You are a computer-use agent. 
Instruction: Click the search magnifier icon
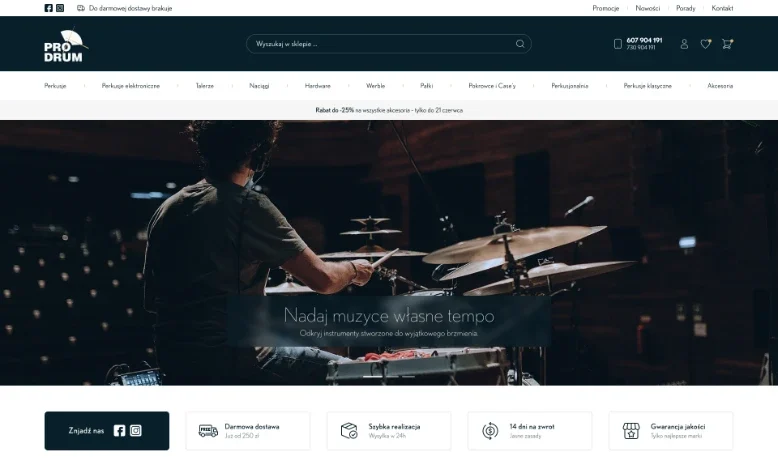[x=520, y=44]
